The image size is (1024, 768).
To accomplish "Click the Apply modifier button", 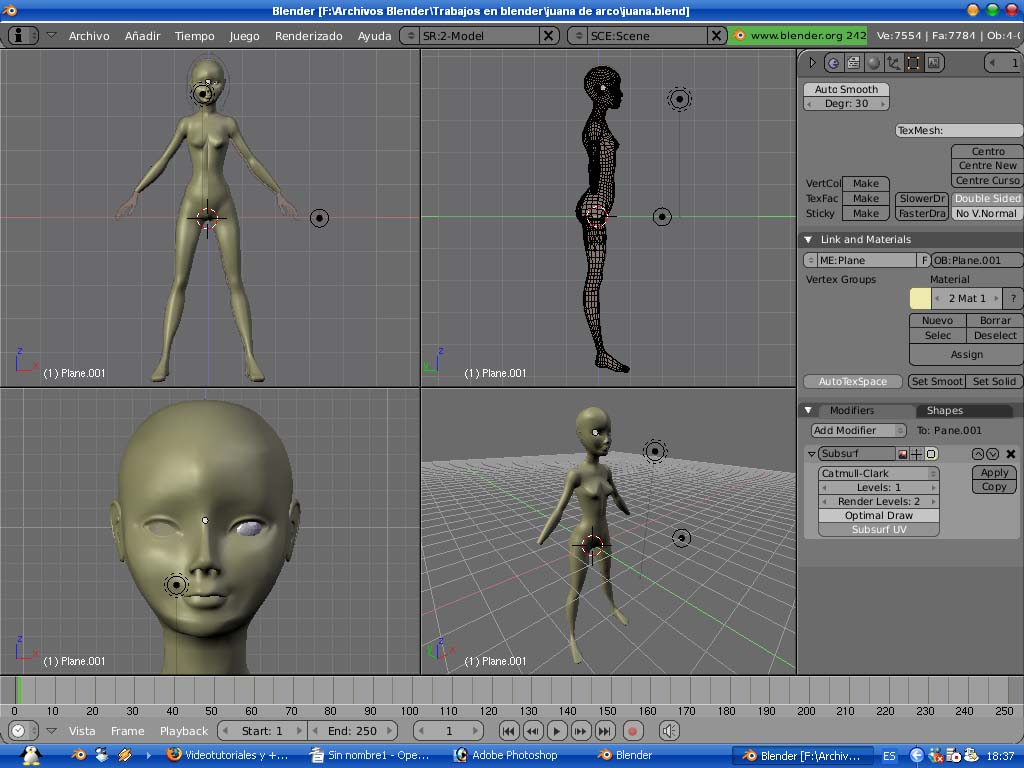I will (994, 473).
